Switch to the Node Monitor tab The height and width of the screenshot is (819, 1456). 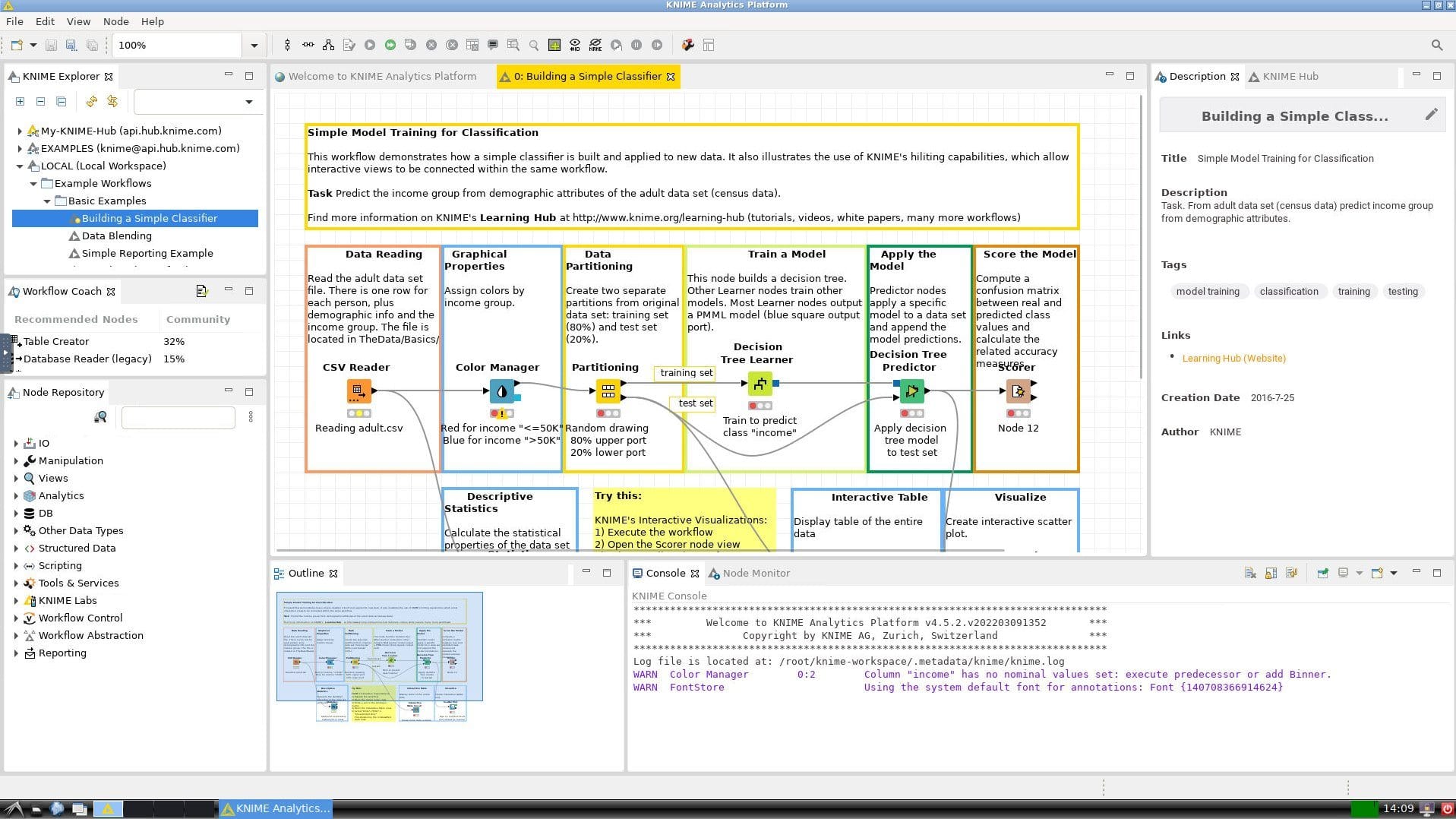point(756,573)
